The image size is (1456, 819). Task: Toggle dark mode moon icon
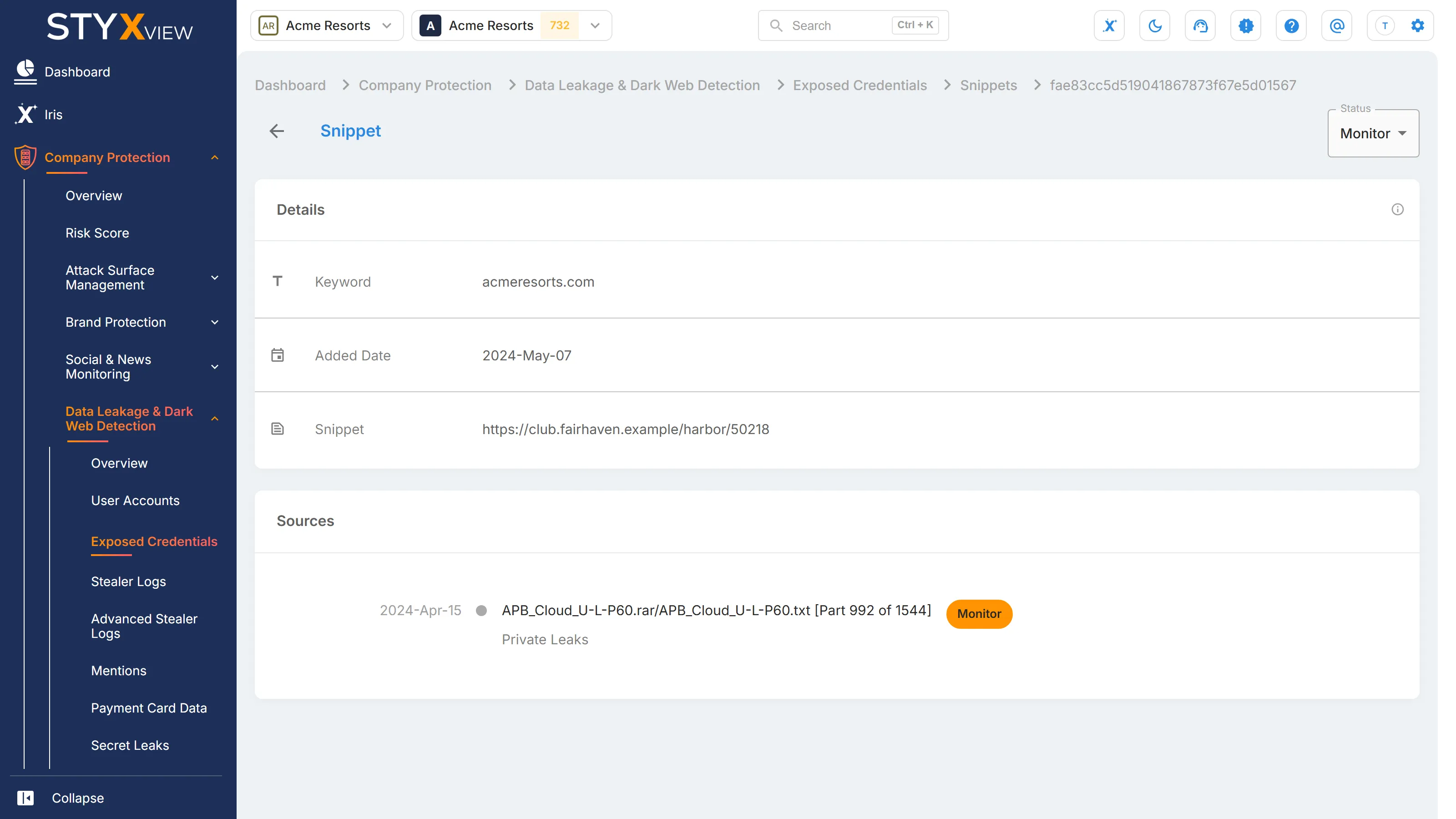tap(1155, 25)
